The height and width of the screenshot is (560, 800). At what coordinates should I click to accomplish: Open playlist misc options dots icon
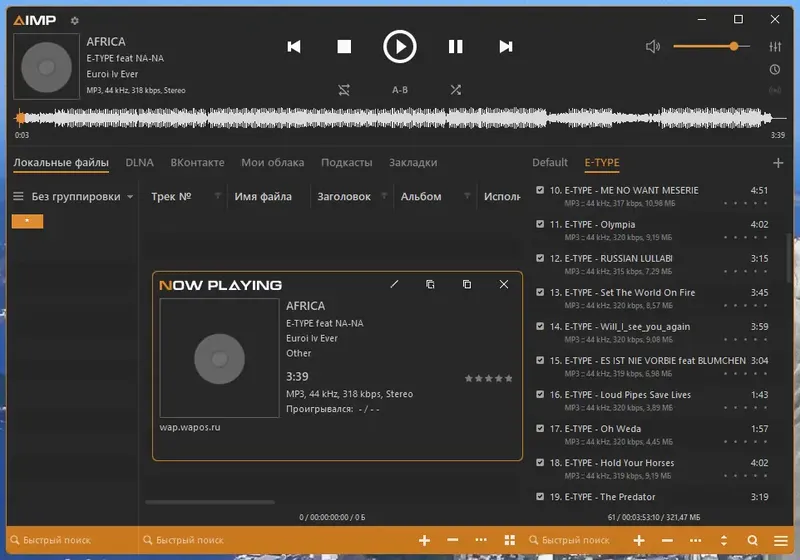[695, 540]
